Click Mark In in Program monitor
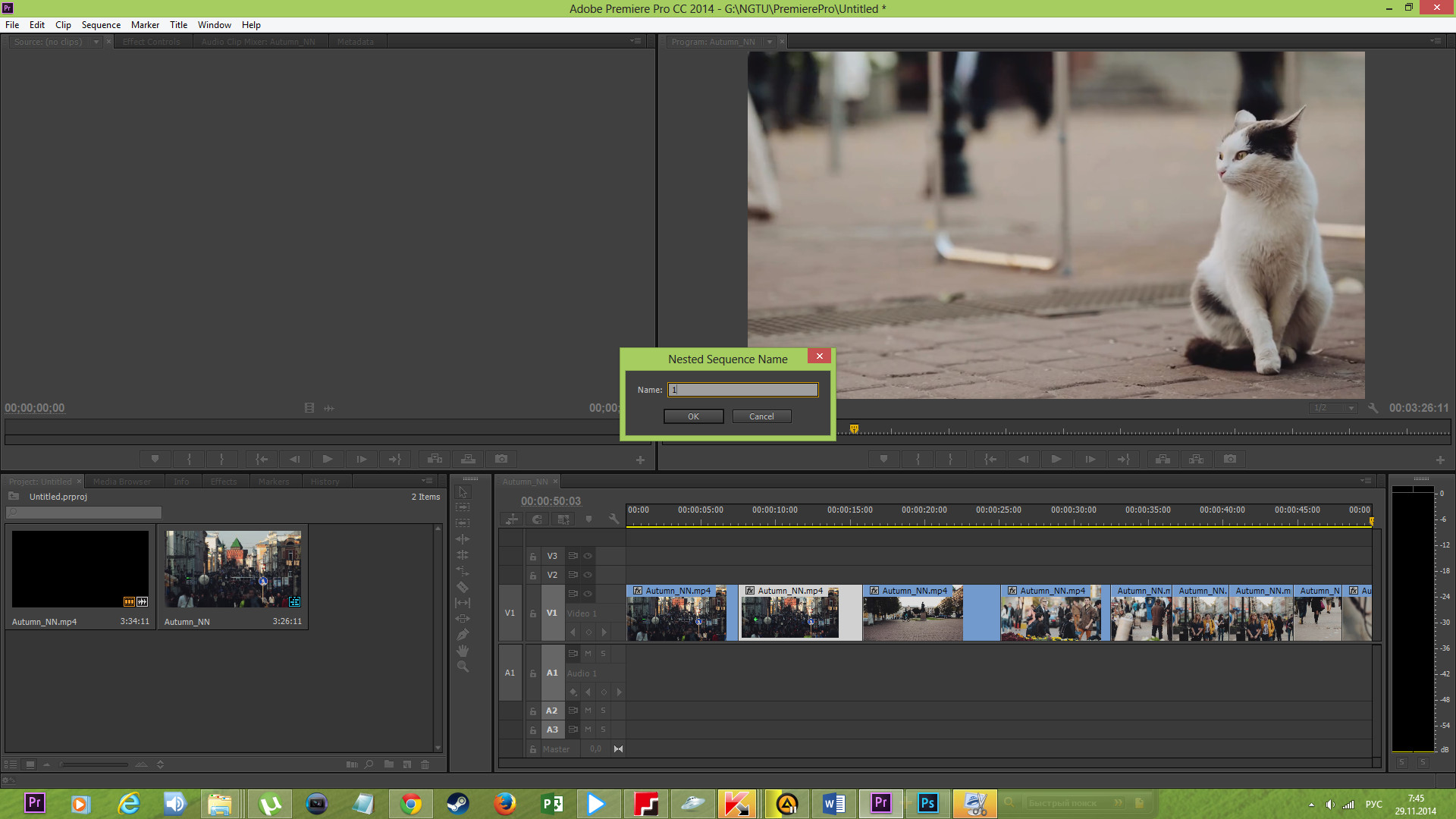The height and width of the screenshot is (819, 1456). [x=918, y=459]
